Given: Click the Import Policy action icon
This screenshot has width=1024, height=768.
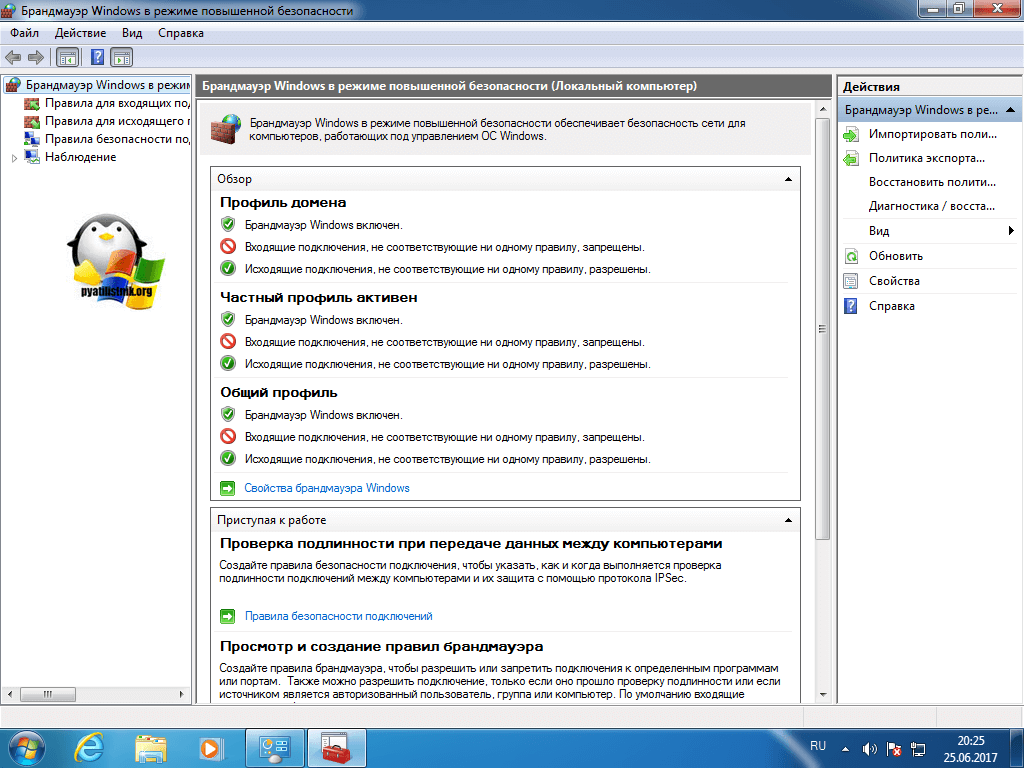Looking at the screenshot, I should (851, 134).
